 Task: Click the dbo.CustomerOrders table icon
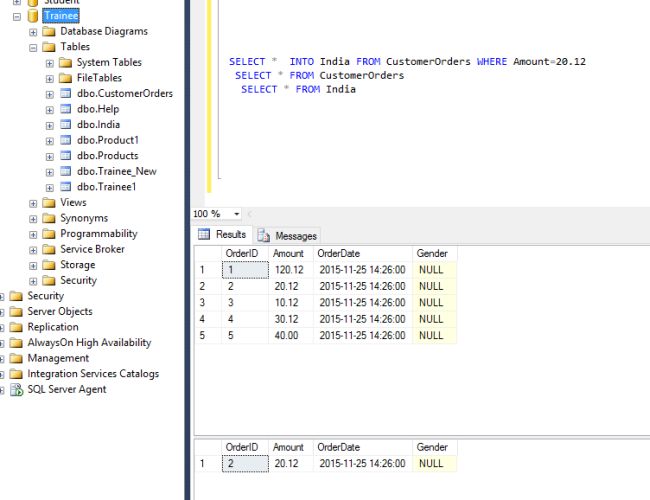click(x=65, y=94)
